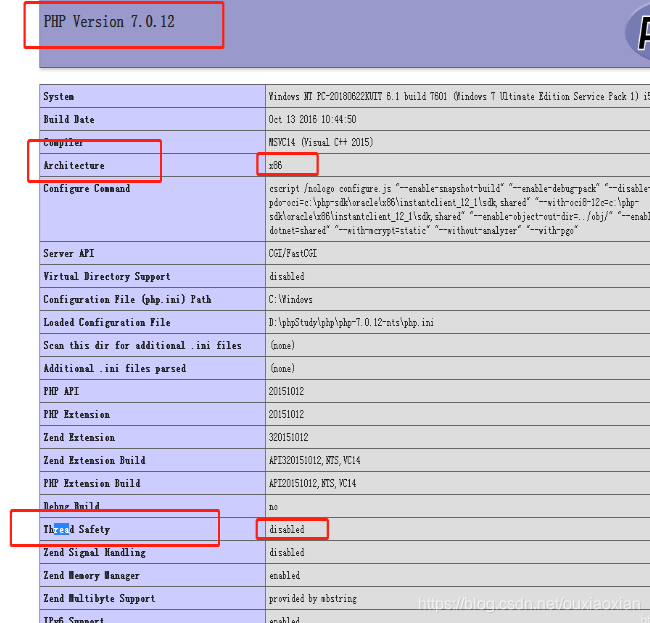Screen dimensions: 650x623
Task: Select the Server API label
Action: [x=69, y=253]
